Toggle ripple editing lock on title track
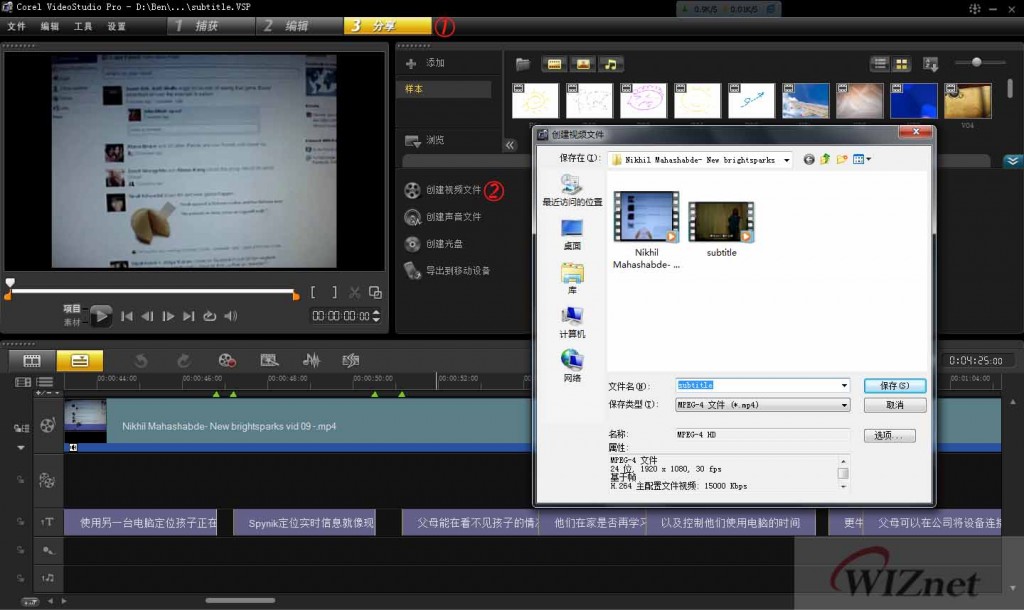1024x610 pixels. pos(19,522)
